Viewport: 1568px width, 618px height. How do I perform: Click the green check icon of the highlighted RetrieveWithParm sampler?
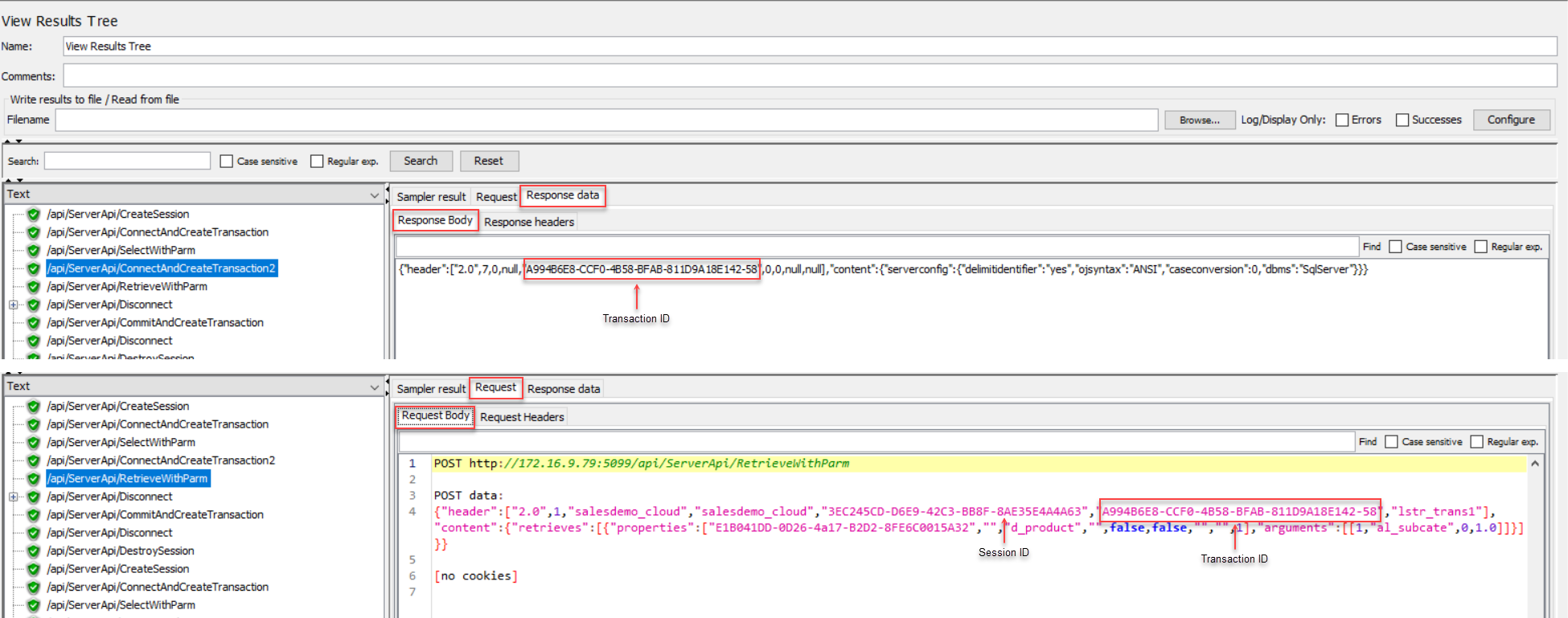(x=34, y=479)
